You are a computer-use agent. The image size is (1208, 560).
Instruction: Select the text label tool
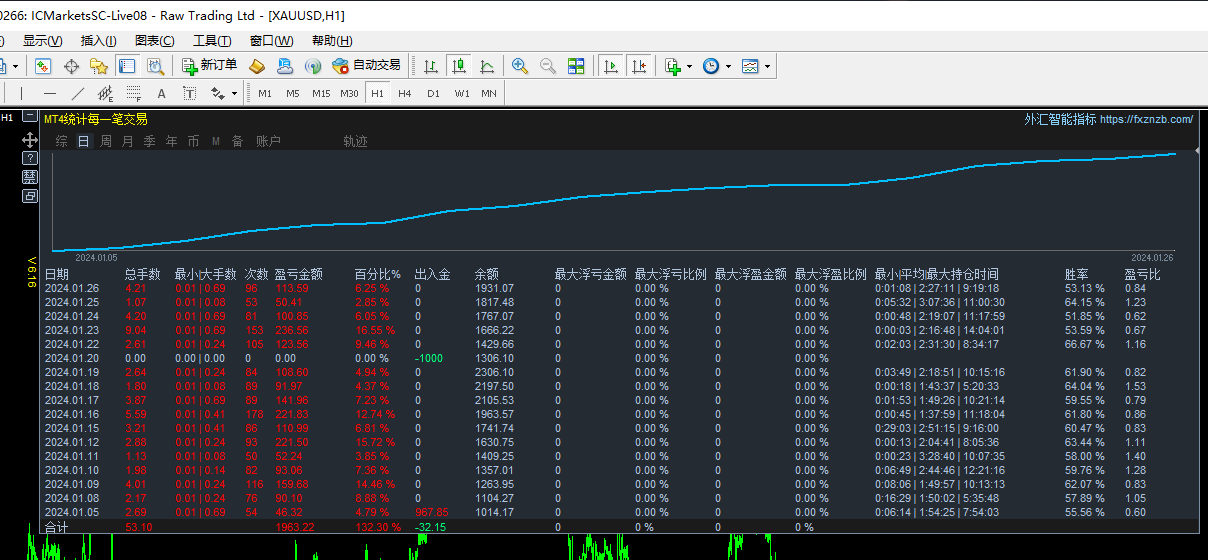coord(189,93)
